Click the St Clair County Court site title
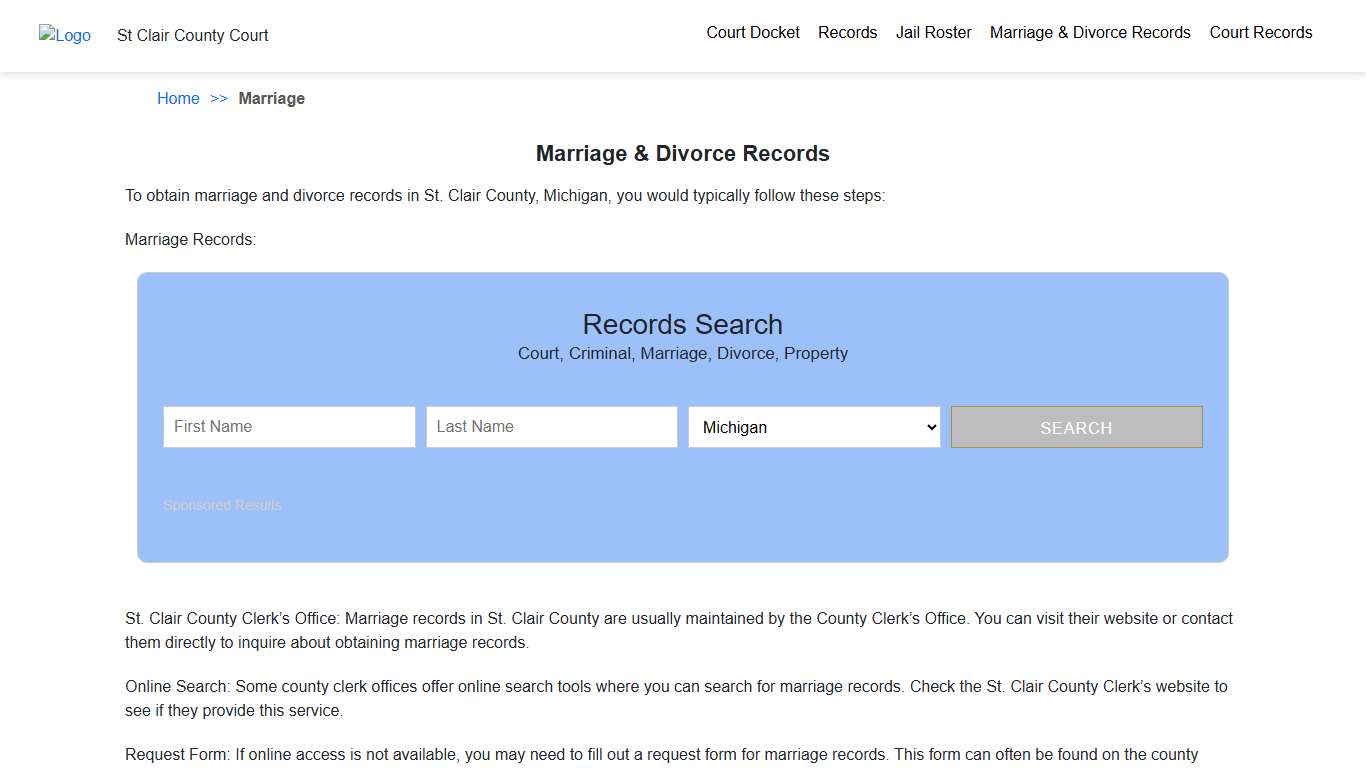The height and width of the screenshot is (768, 1366). 192,35
